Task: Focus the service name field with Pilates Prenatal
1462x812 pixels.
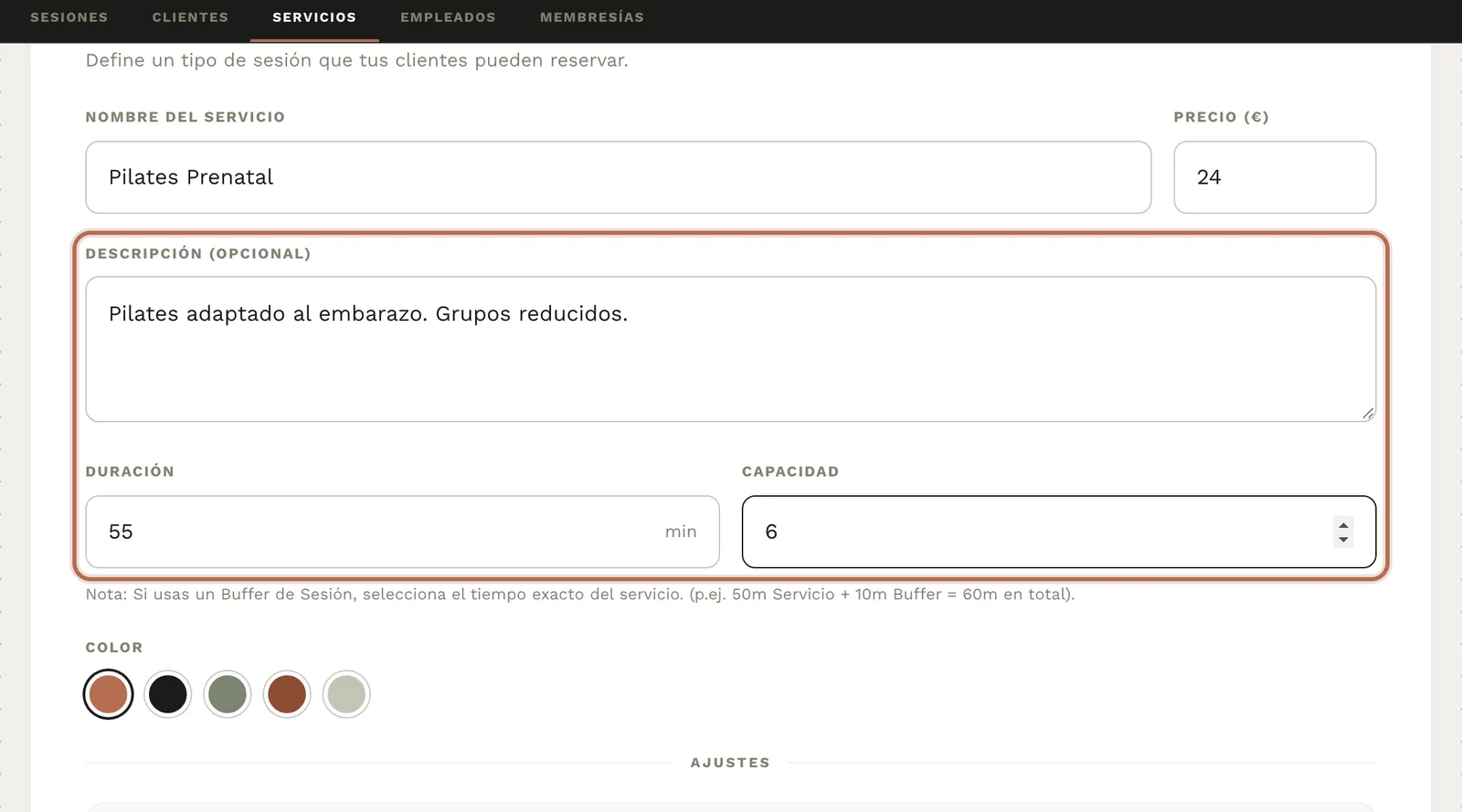Action: click(x=618, y=177)
